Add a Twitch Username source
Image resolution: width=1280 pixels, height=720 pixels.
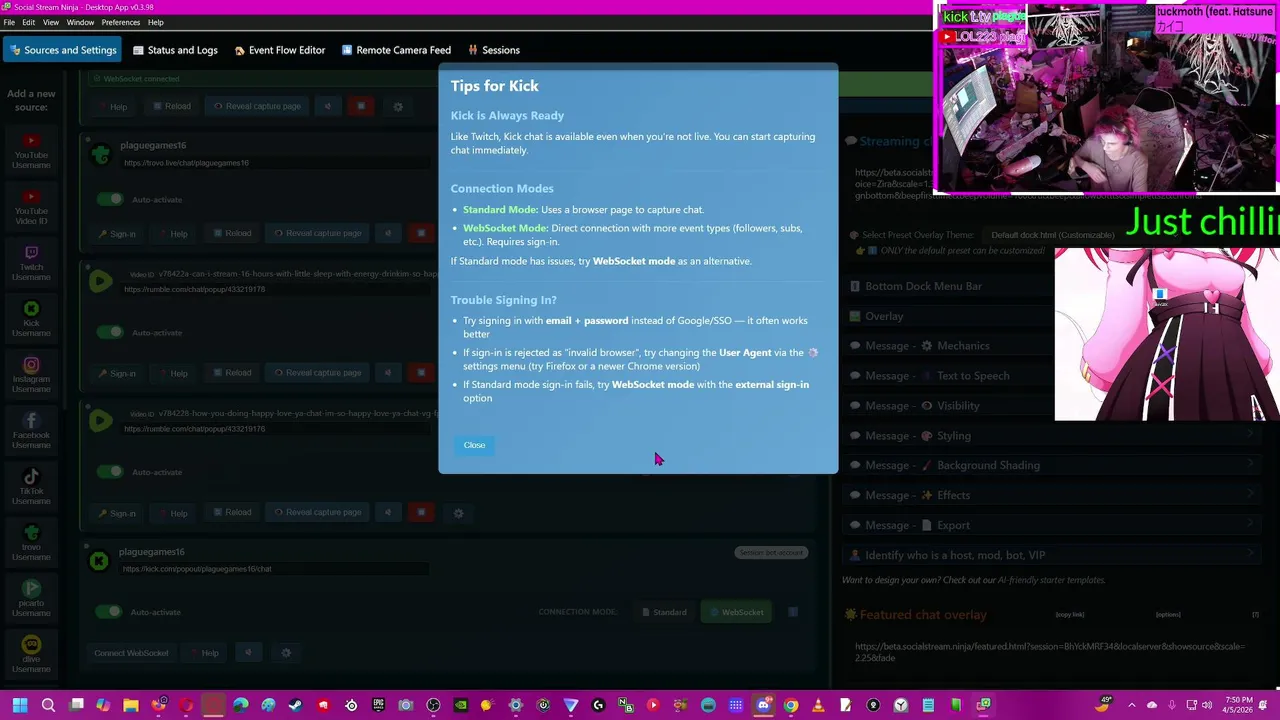click(31, 264)
